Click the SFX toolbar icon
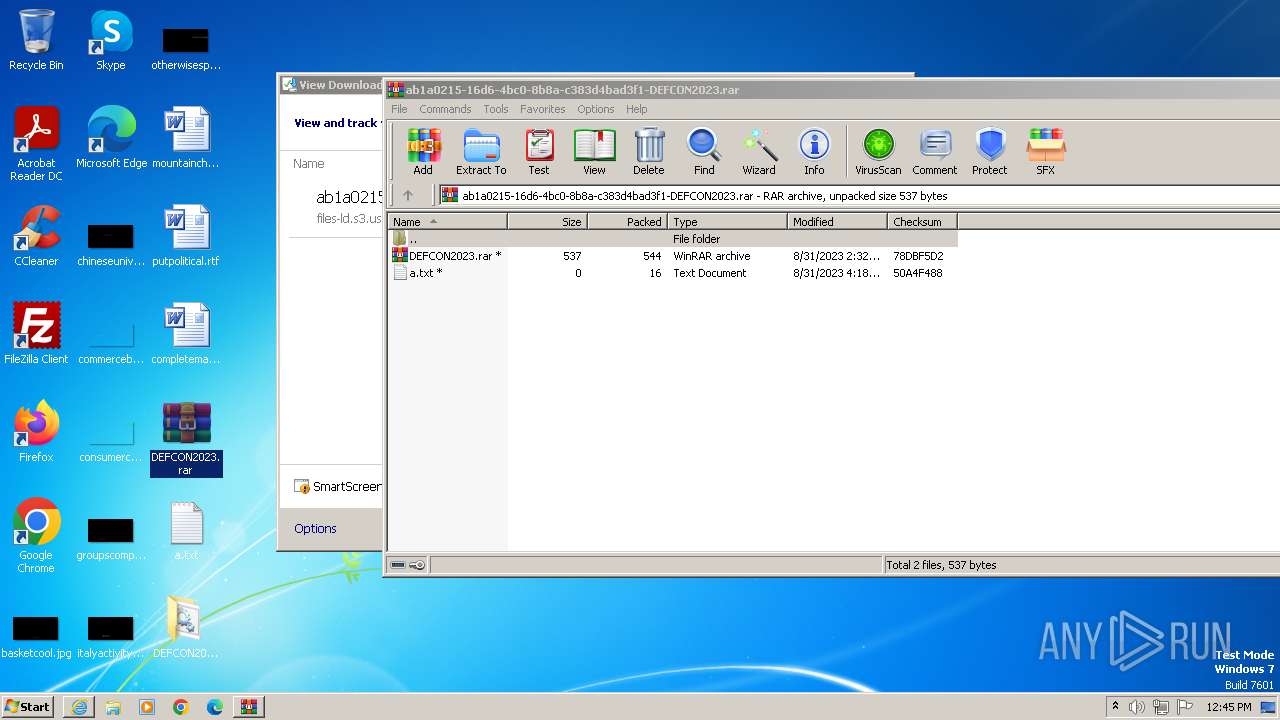The image size is (1280, 720). click(x=1045, y=152)
